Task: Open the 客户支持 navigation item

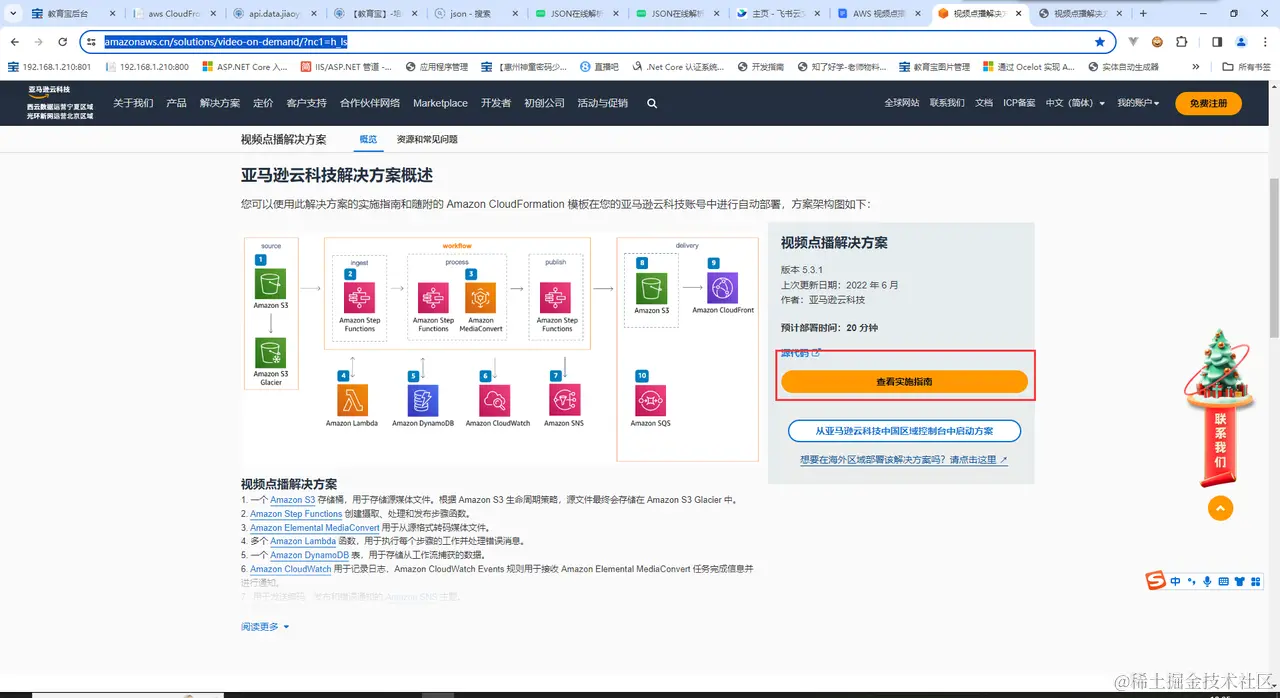Action: point(306,103)
